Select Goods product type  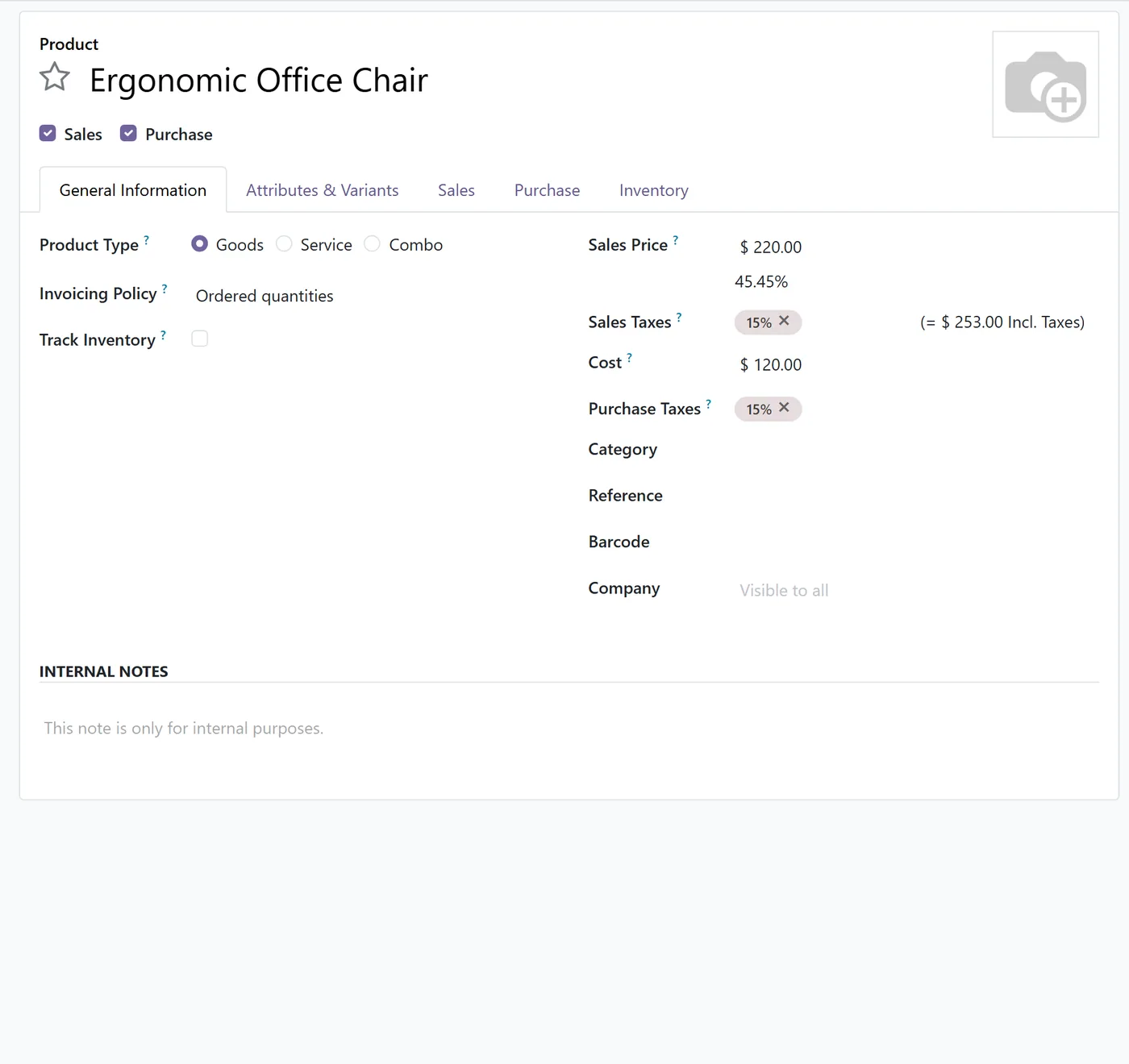coord(200,244)
